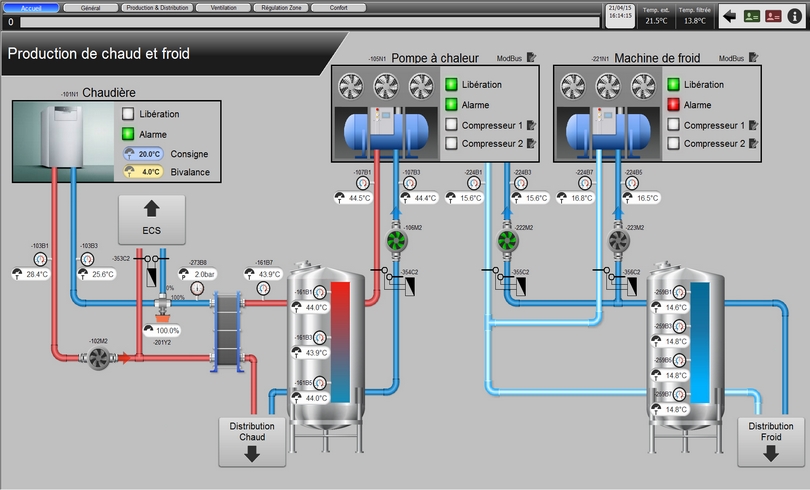Toggle Compresseur 2 of Machine de froid
This screenshot has width=810, height=490.
[675, 144]
